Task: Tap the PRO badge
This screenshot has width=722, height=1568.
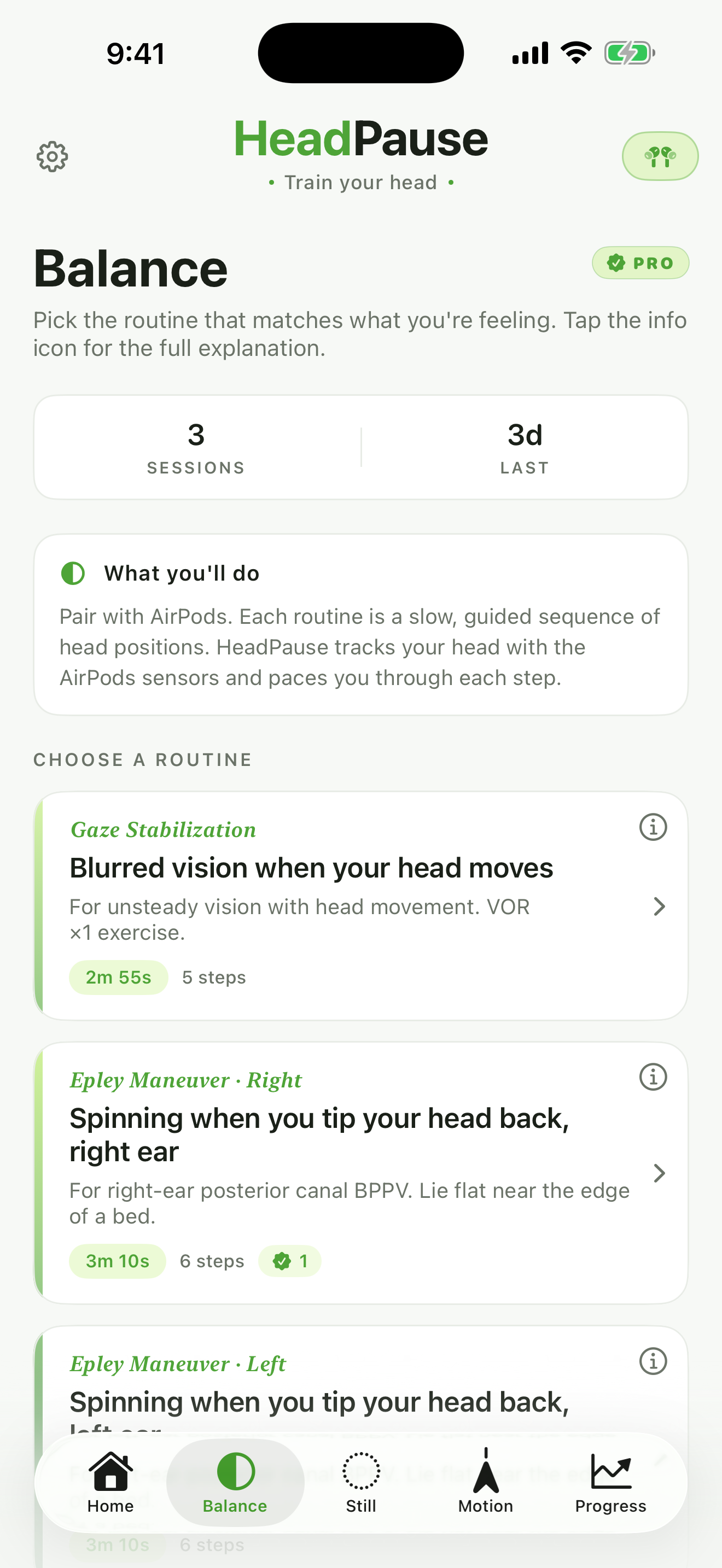Action: point(641,263)
